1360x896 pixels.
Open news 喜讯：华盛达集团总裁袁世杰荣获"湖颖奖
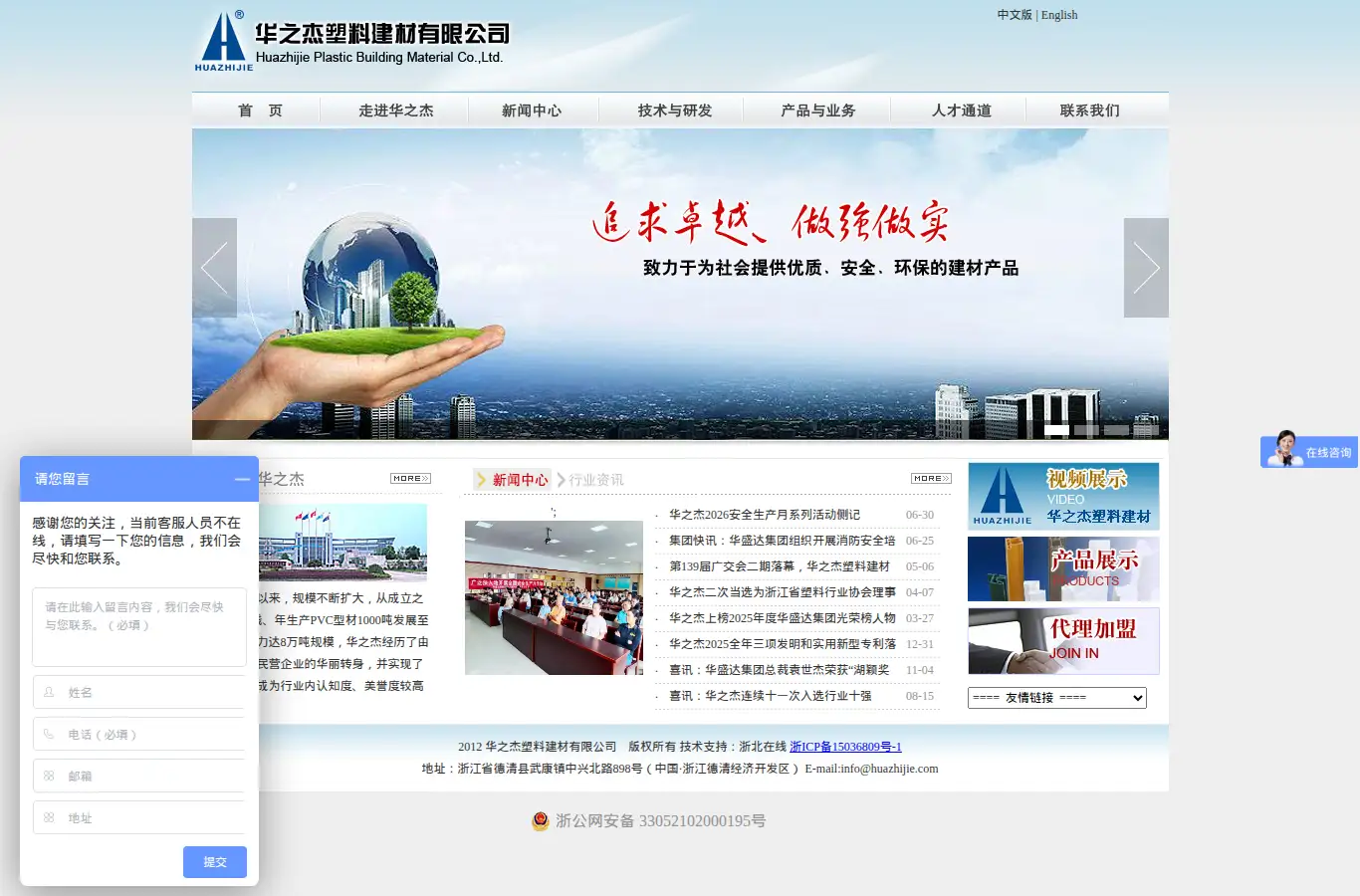(x=780, y=670)
